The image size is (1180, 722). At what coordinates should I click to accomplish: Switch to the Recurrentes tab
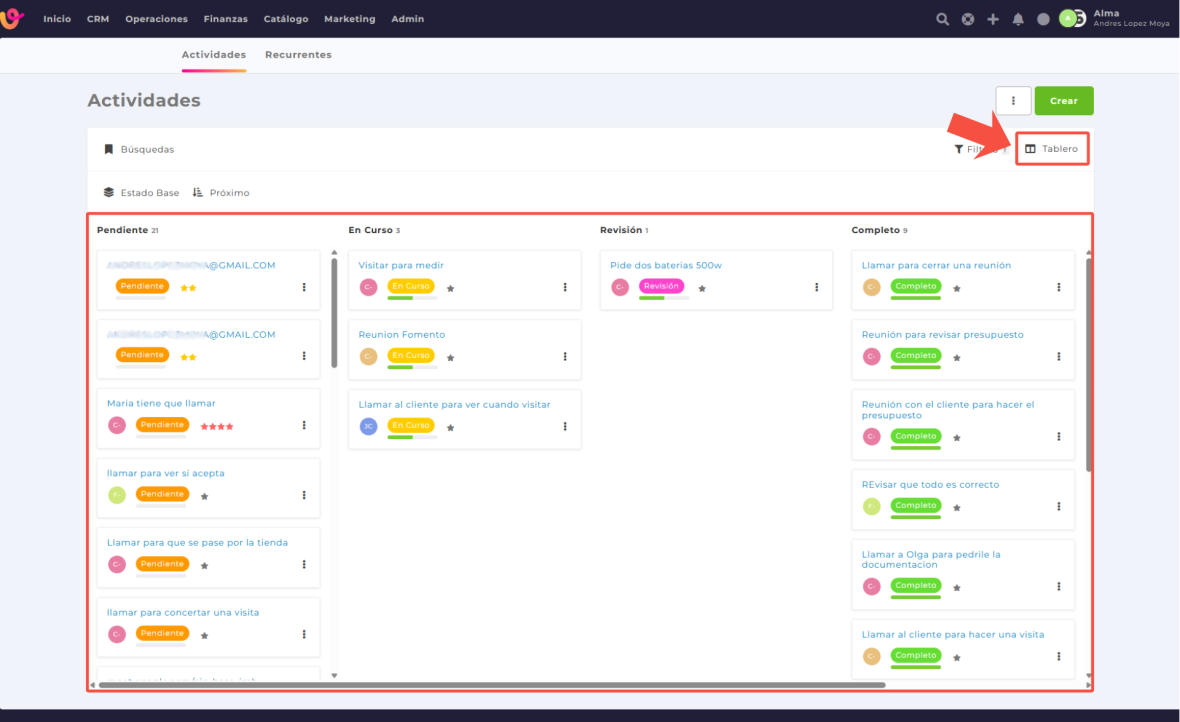pos(298,55)
